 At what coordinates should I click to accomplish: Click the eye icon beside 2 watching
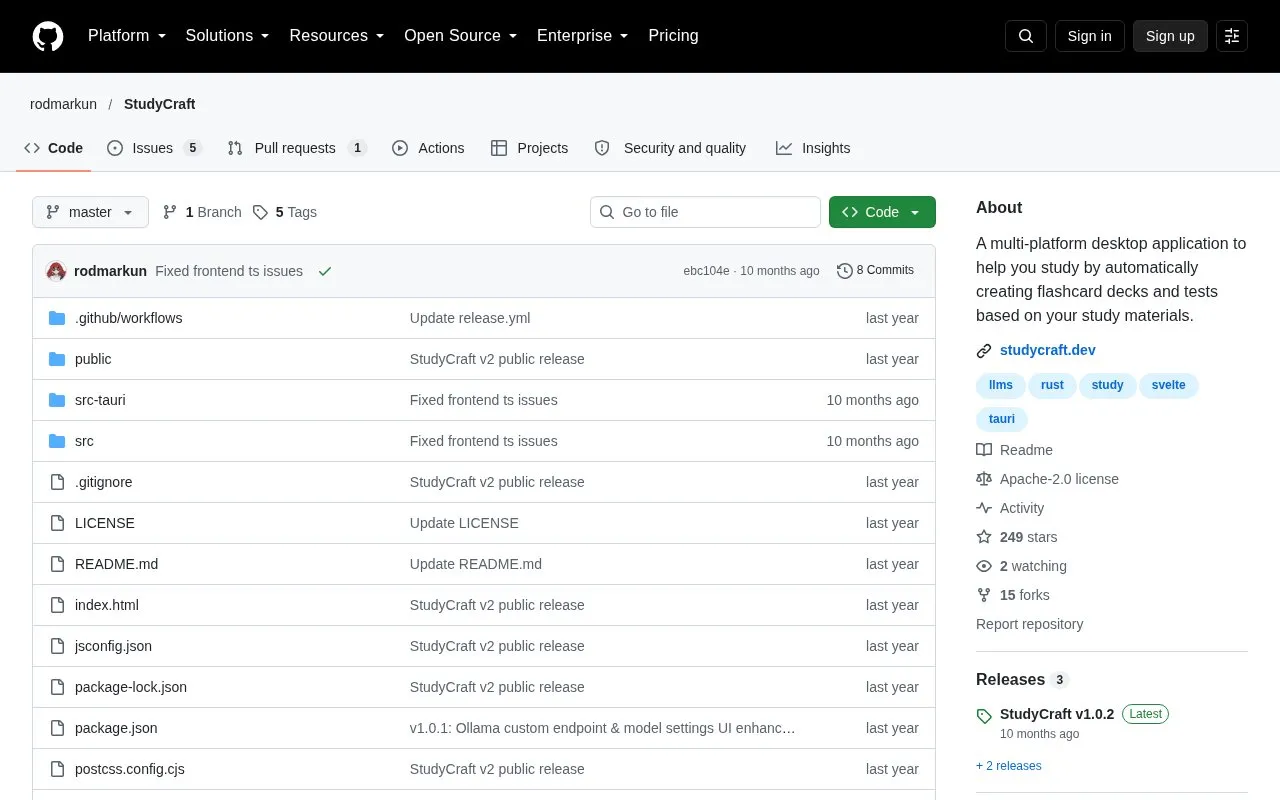(984, 566)
